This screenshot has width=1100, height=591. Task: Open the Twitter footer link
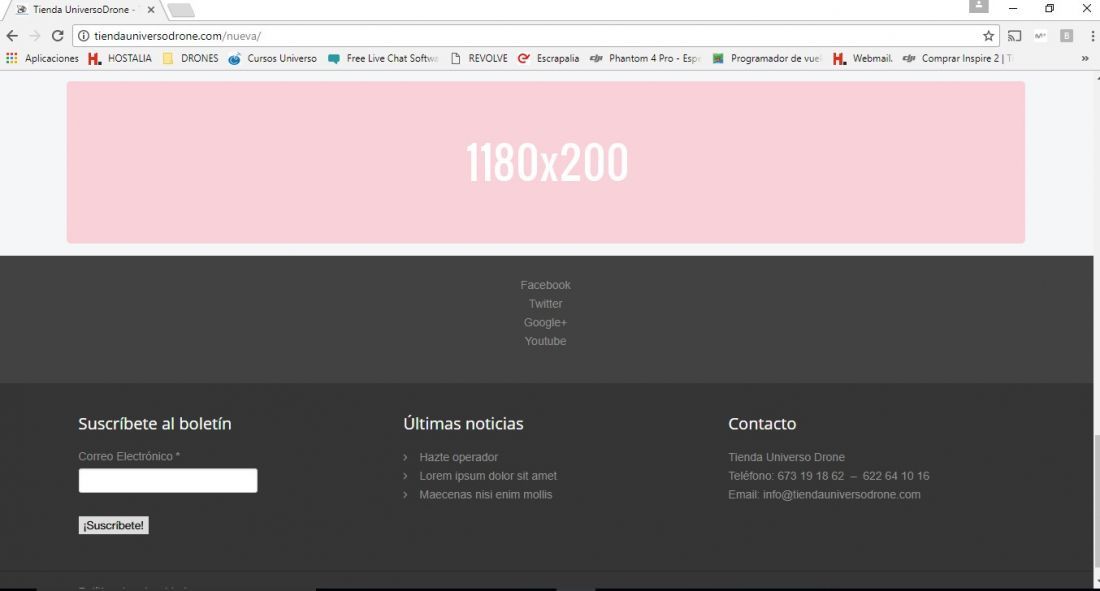(x=545, y=304)
